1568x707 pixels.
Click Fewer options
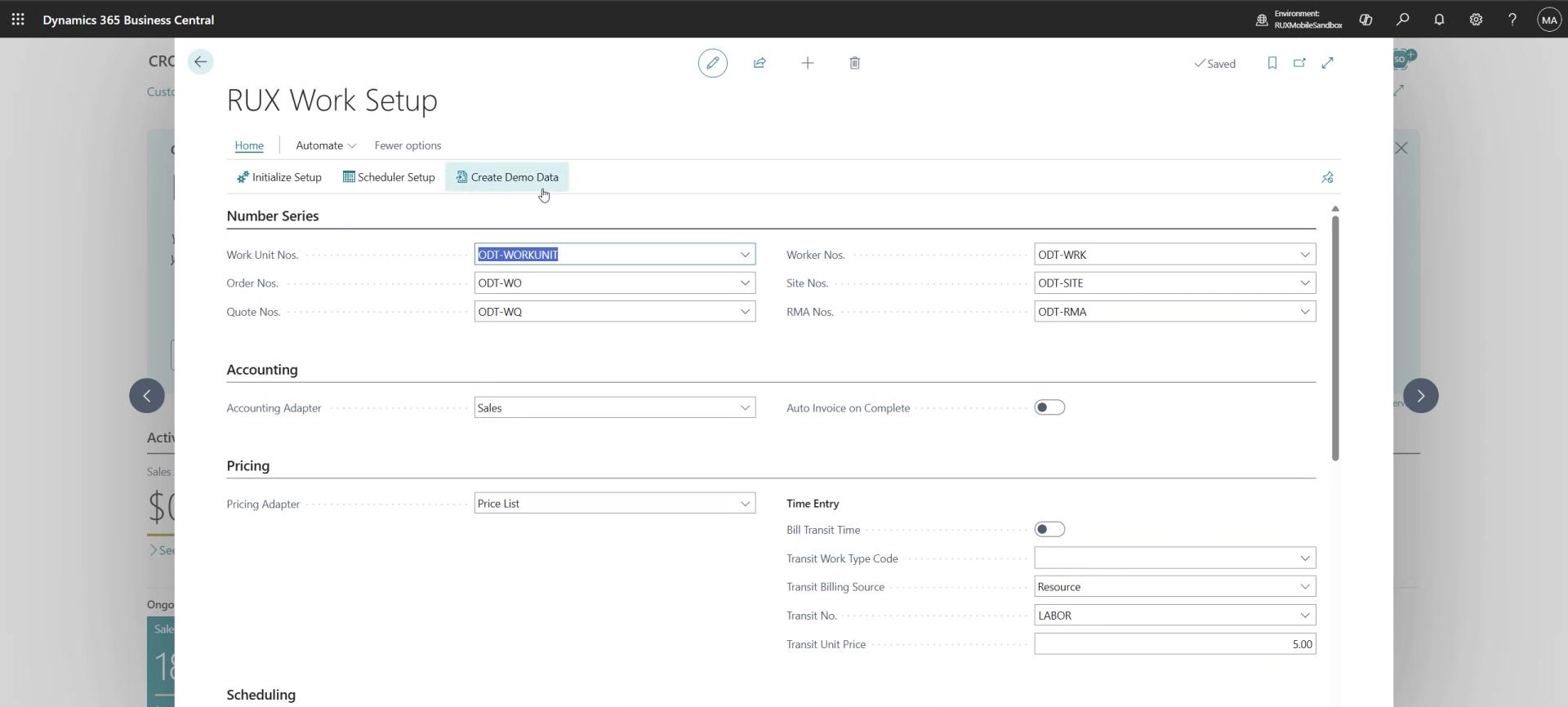pyautogui.click(x=408, y=145)
